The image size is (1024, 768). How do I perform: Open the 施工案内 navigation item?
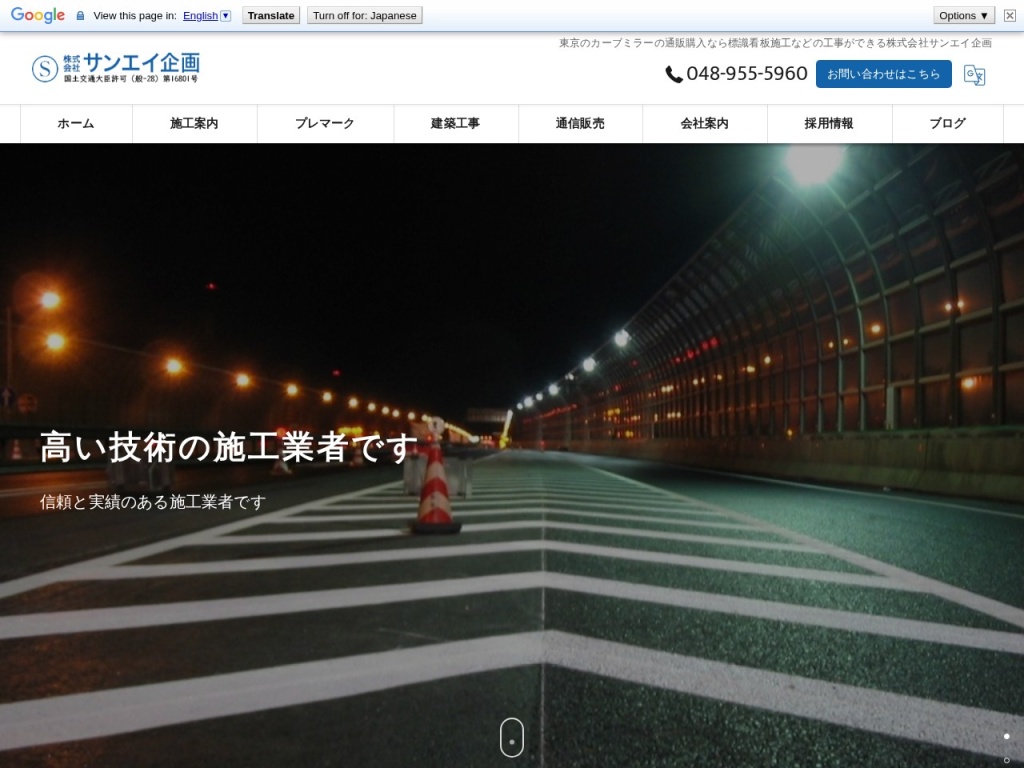click(x=194, y=124)
